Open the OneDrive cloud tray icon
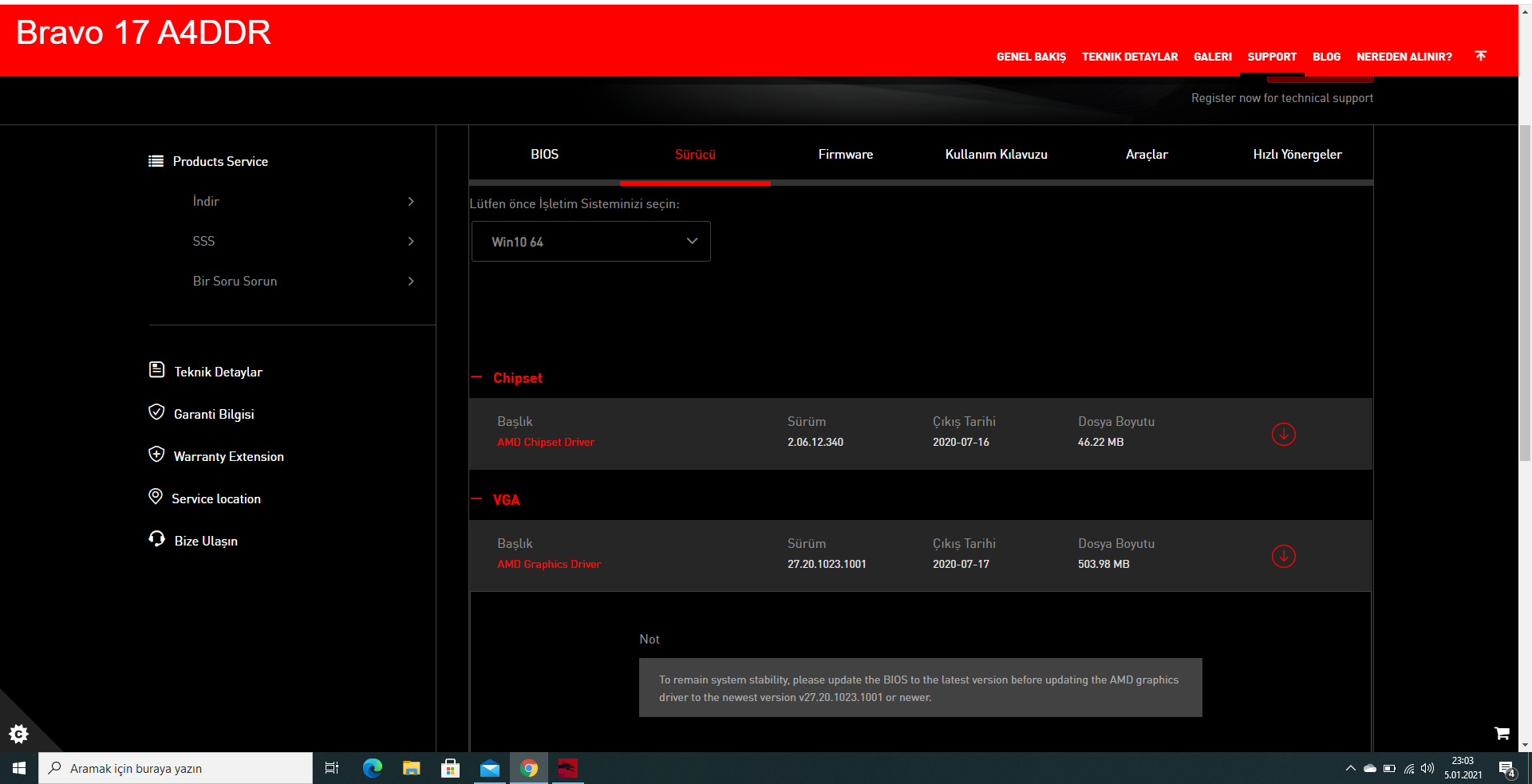This screenshot has width=1532, height=784. click(x=1370, y=768)
